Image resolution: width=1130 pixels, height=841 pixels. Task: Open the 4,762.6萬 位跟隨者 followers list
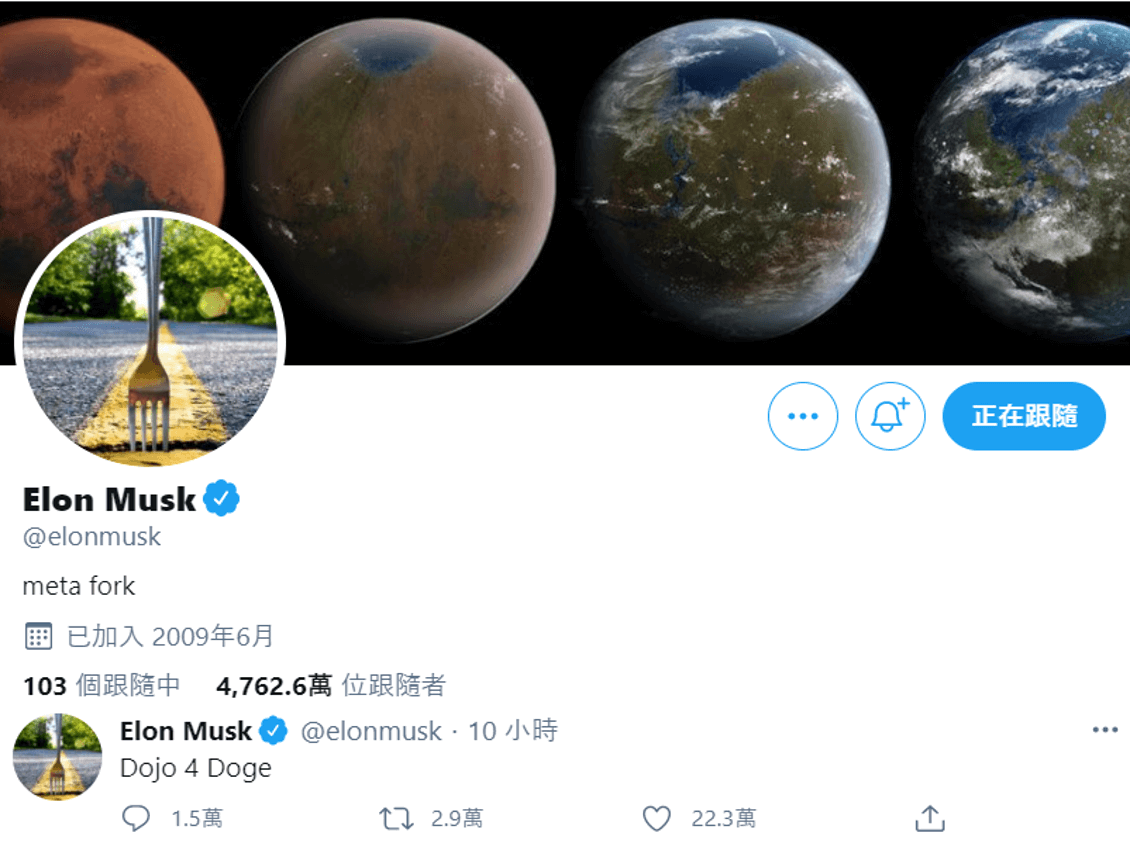(331, 685)
